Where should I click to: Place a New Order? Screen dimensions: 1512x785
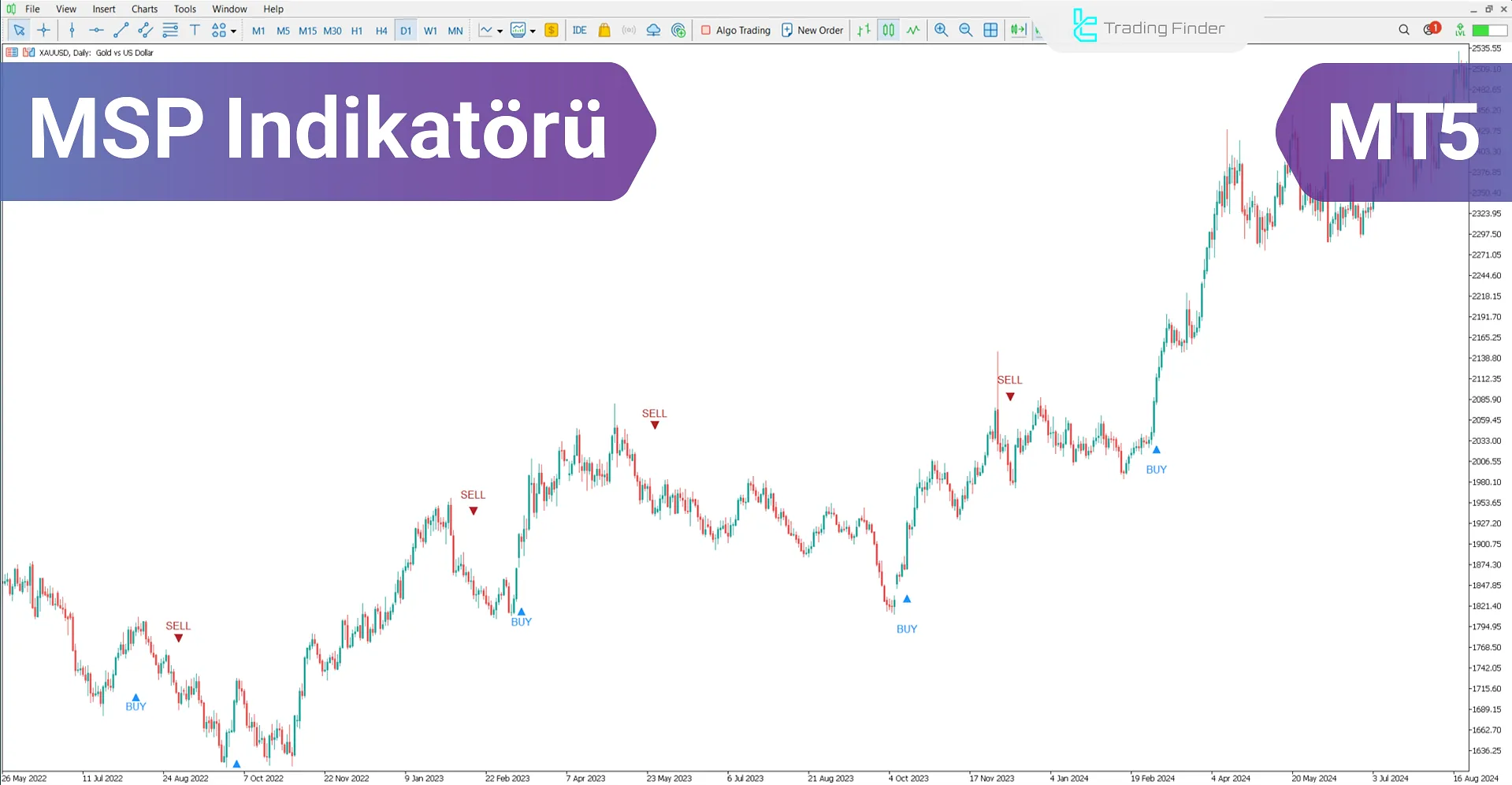[x=812, y=30]
